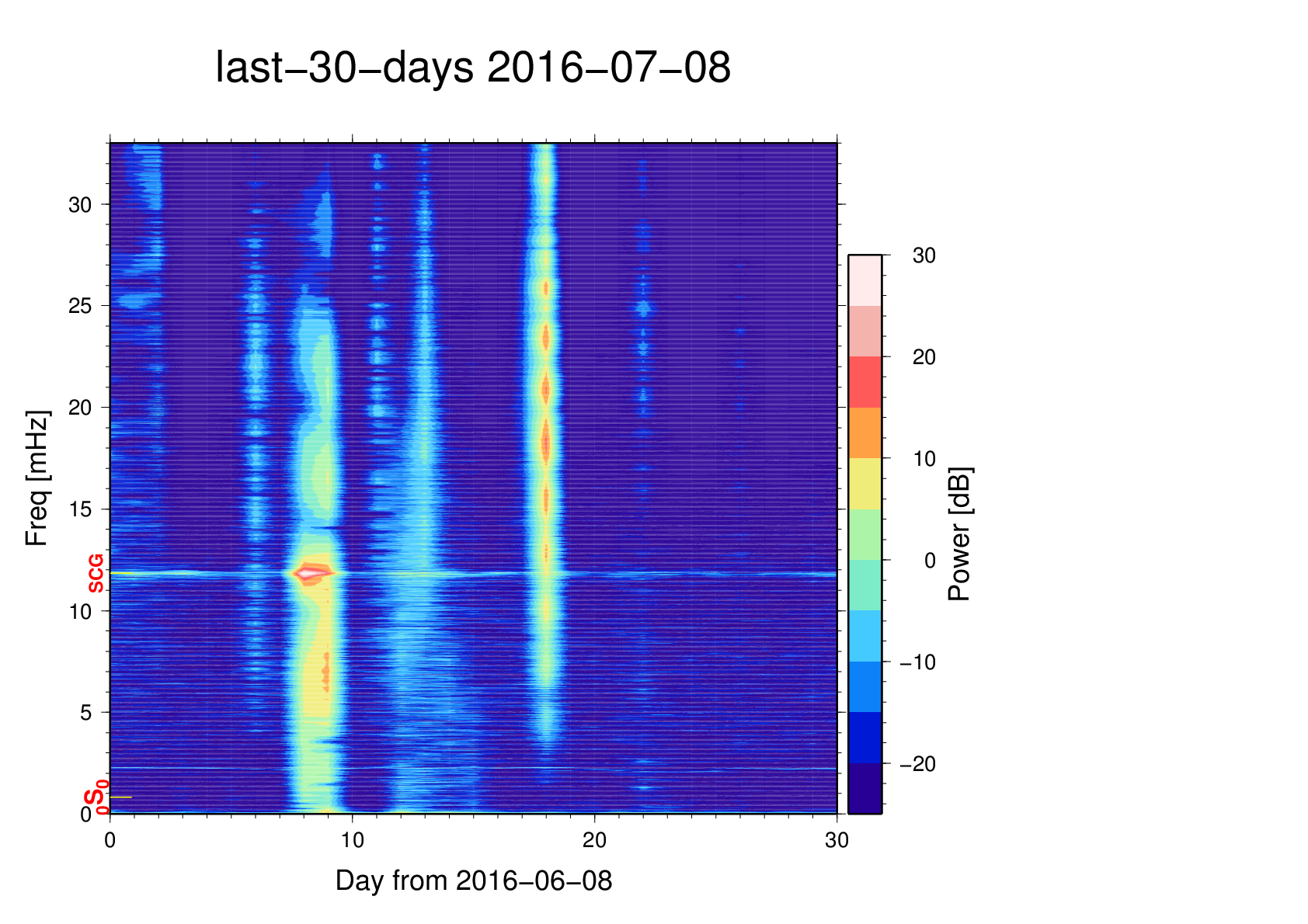Click the short yellow line beside 0S0
1308x924 pixels.
(x=120, y=797)
